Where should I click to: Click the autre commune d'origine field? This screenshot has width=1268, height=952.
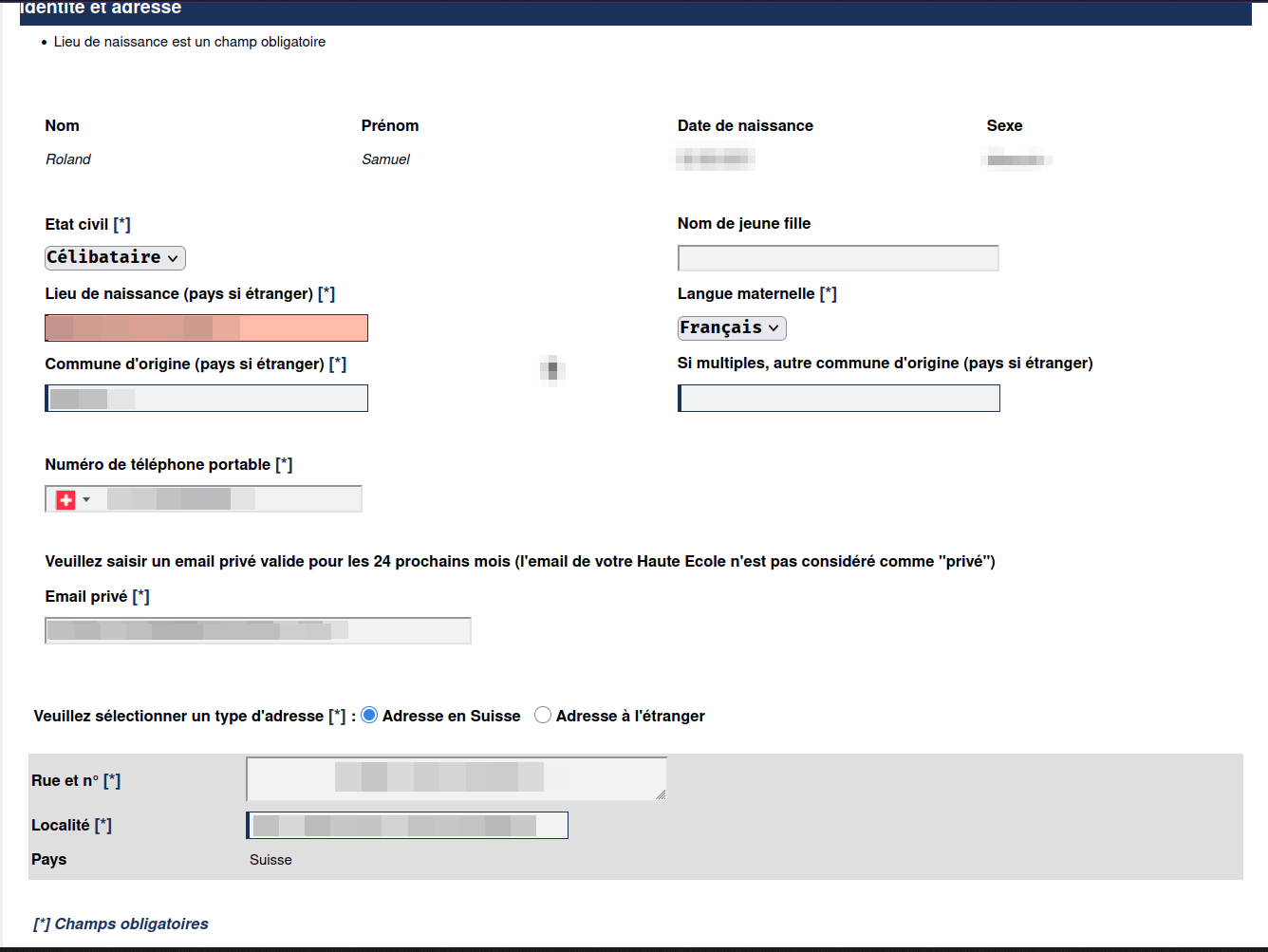839,398
